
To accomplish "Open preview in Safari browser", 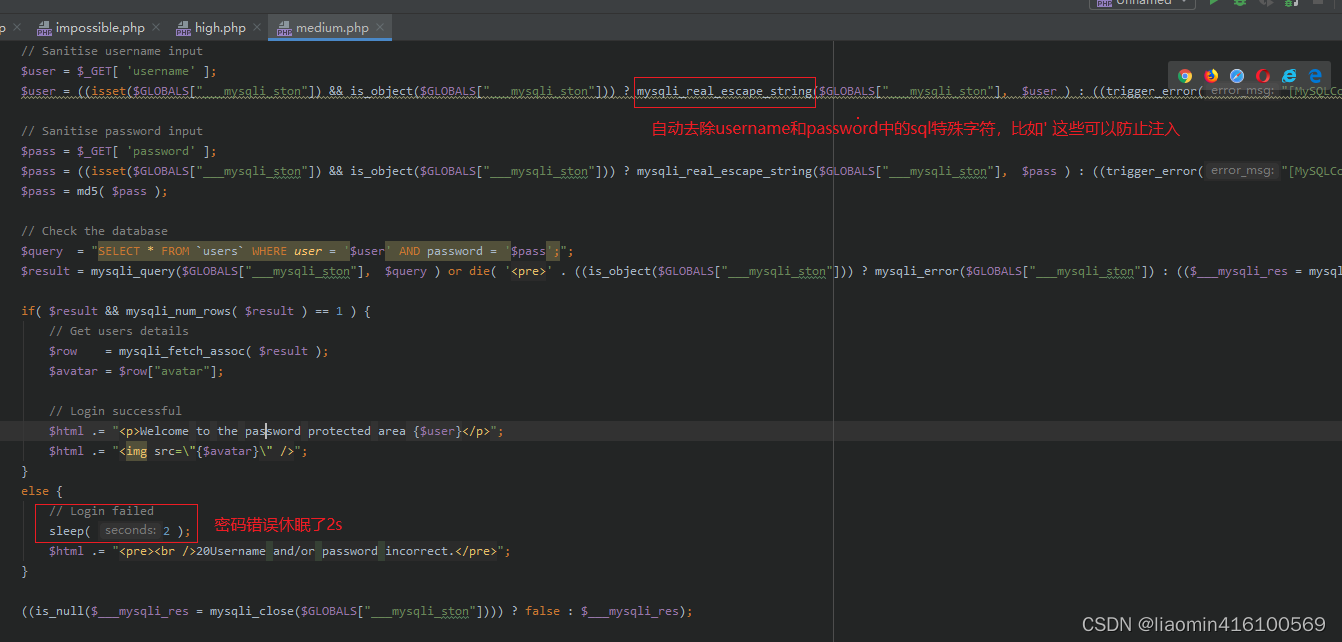I will point(1237,75).
